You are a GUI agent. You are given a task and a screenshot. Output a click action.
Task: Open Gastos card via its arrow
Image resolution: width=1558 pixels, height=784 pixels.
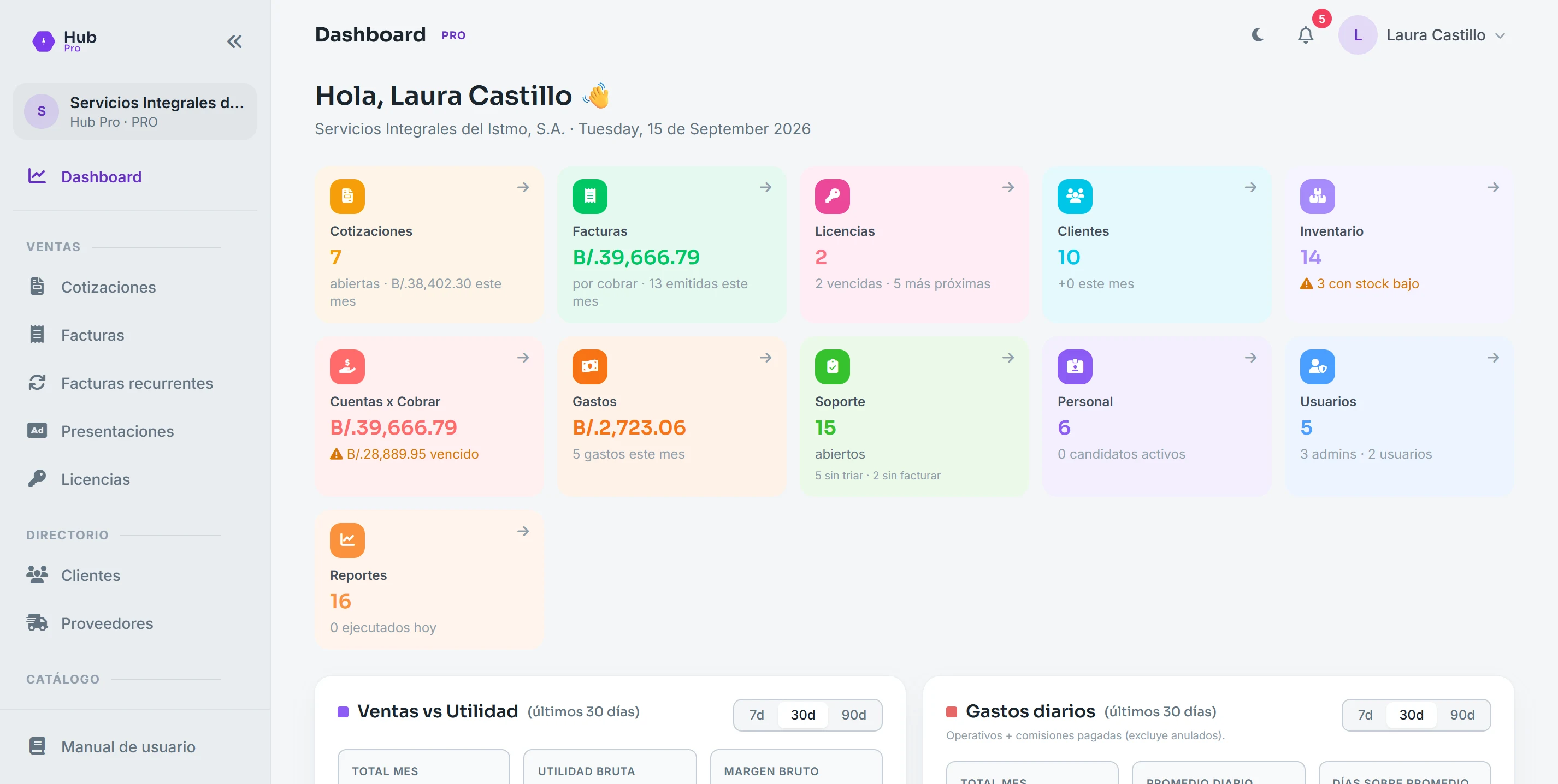pos(766,358)
